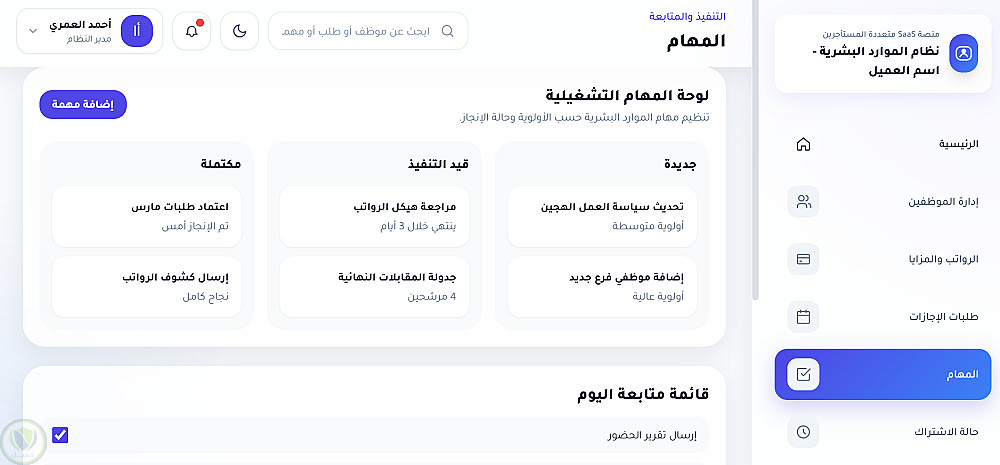Toggle dark mode with the moon button
Image resolution: width=1000 pixels, height=465 pixels.
(239, 31)
